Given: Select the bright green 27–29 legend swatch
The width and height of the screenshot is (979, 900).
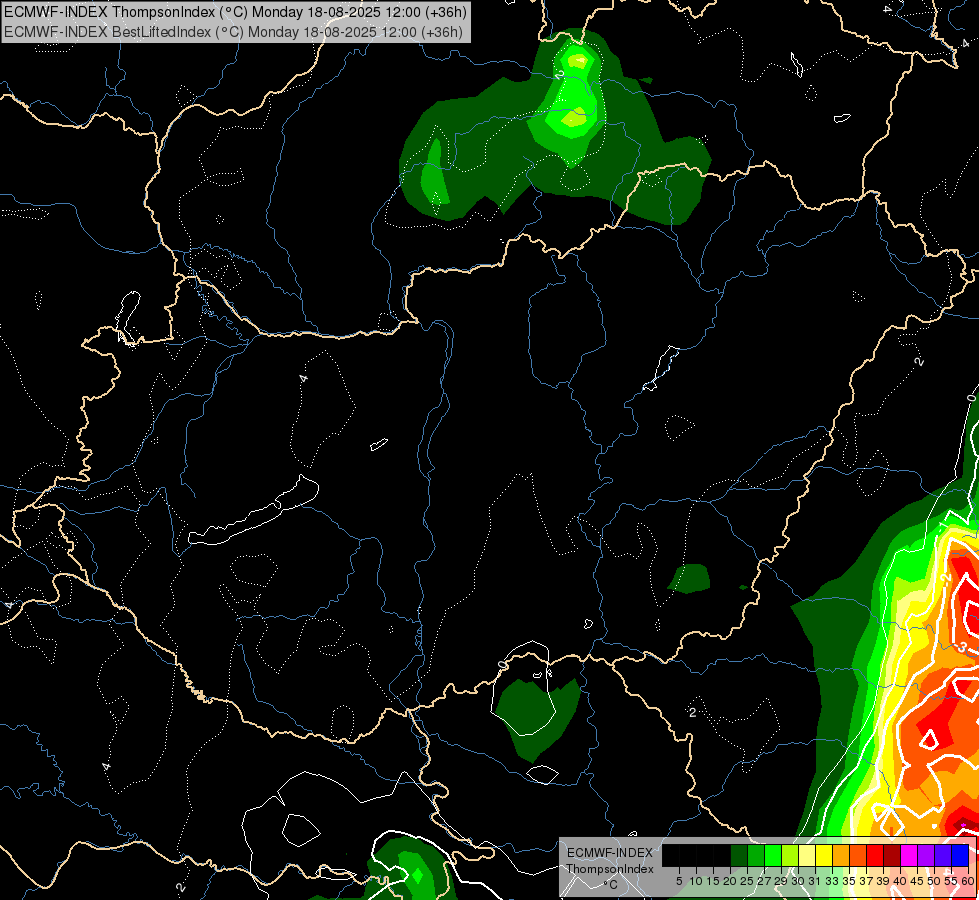Looking at the screenshot, I should tap(773, 855).
